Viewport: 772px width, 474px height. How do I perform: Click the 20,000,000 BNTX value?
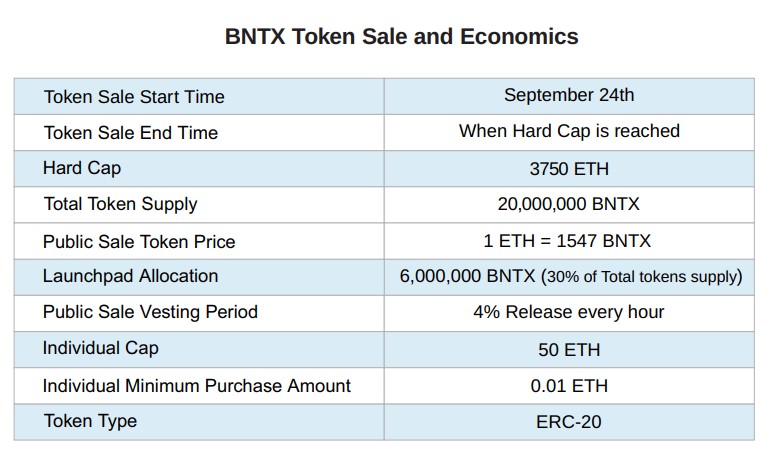click(569, 204)
